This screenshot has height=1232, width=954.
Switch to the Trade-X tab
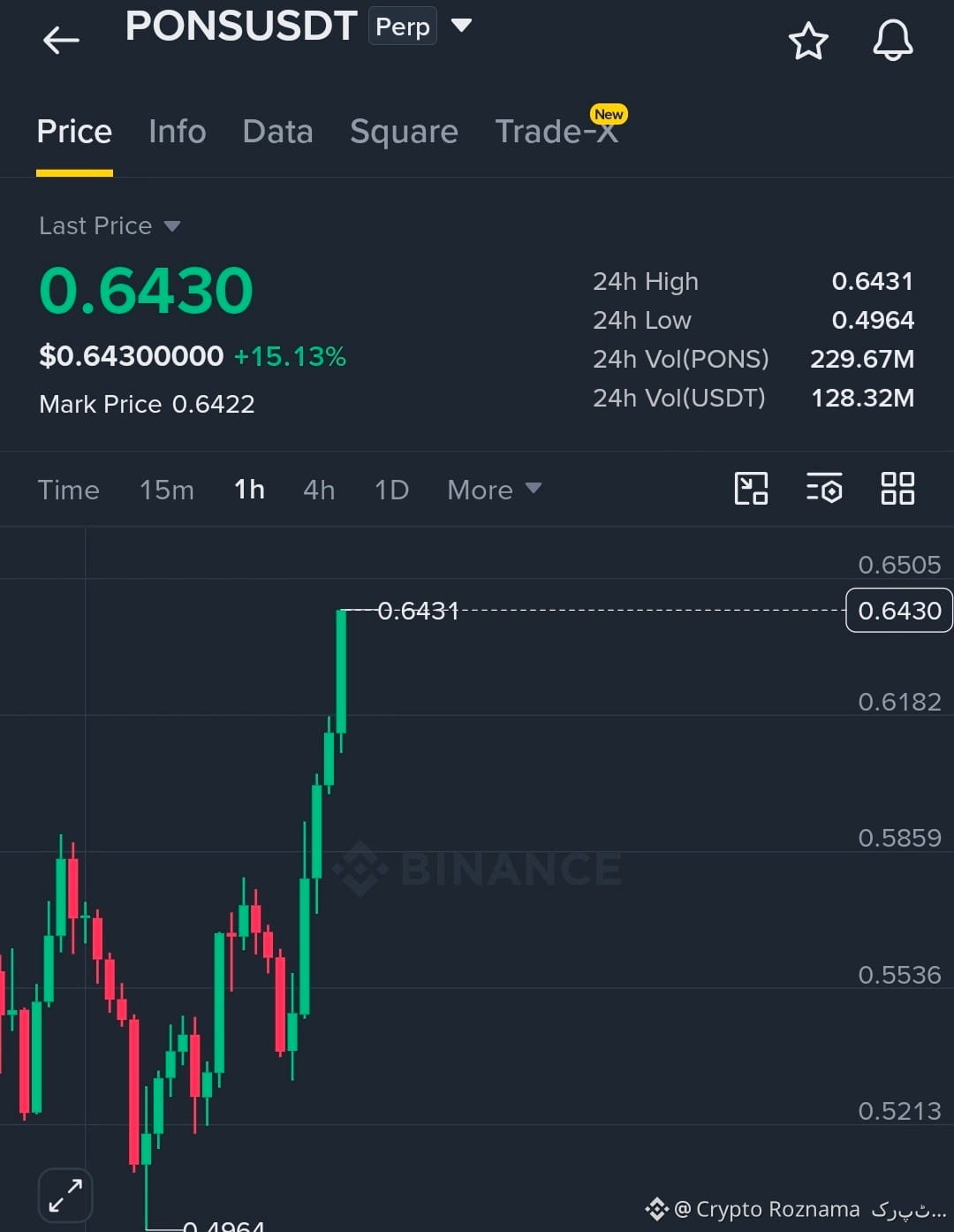[556, 131]
